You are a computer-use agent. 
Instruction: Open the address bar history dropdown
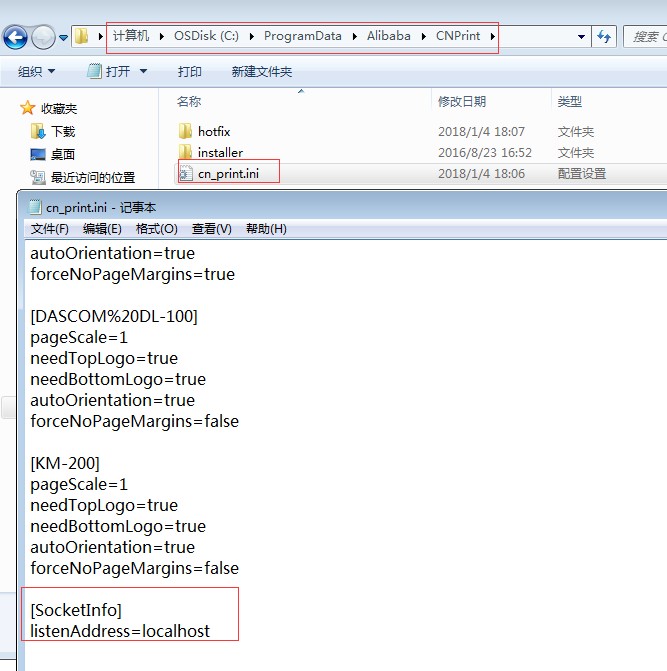coord(581,37)
